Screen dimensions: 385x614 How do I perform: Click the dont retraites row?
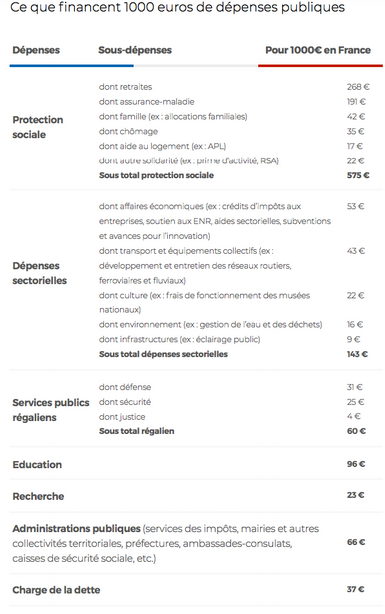tap(234, 87)
